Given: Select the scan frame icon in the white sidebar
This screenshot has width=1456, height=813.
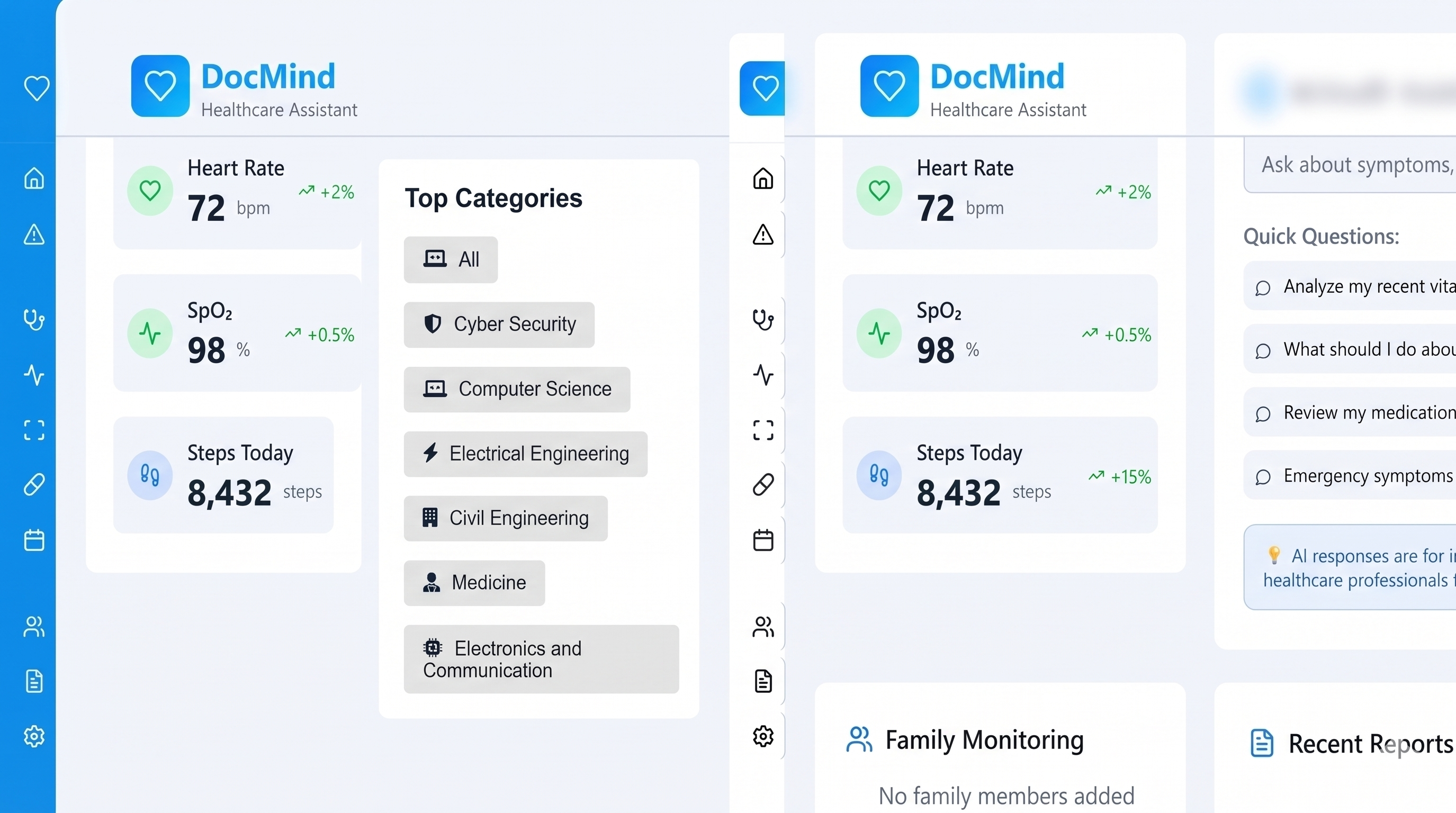Looking at the screenshot, I should coord(763,430).
